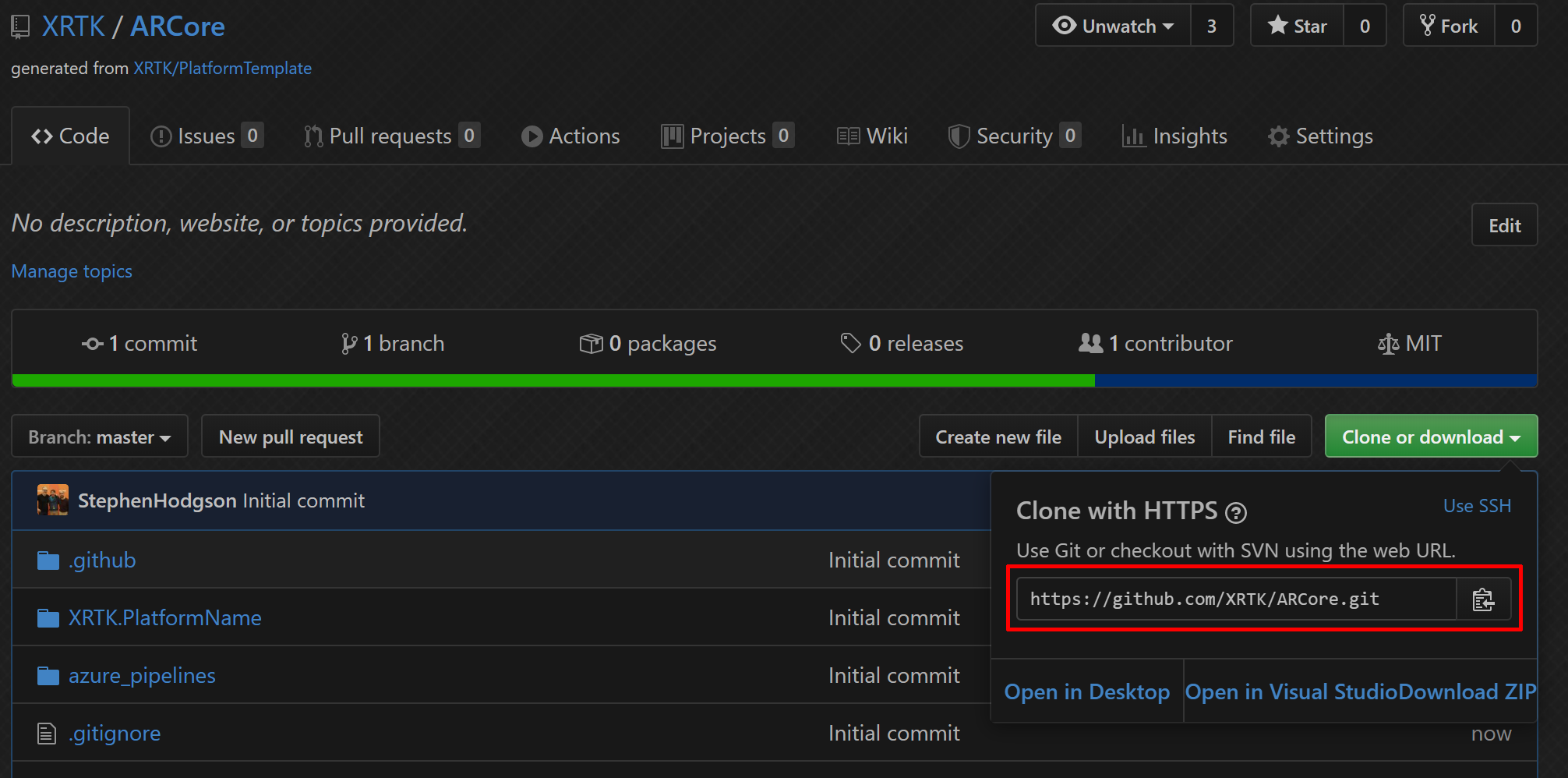
Task: Click Create new file button
Action: tap(998, 437)
